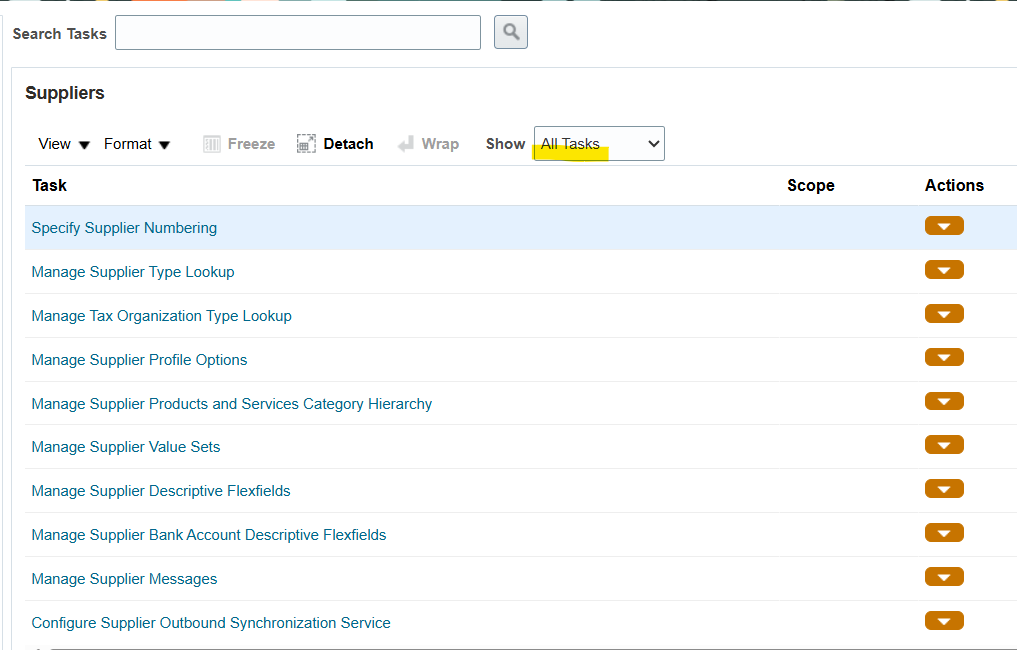Open the Format menu

(x=137, y=144)
